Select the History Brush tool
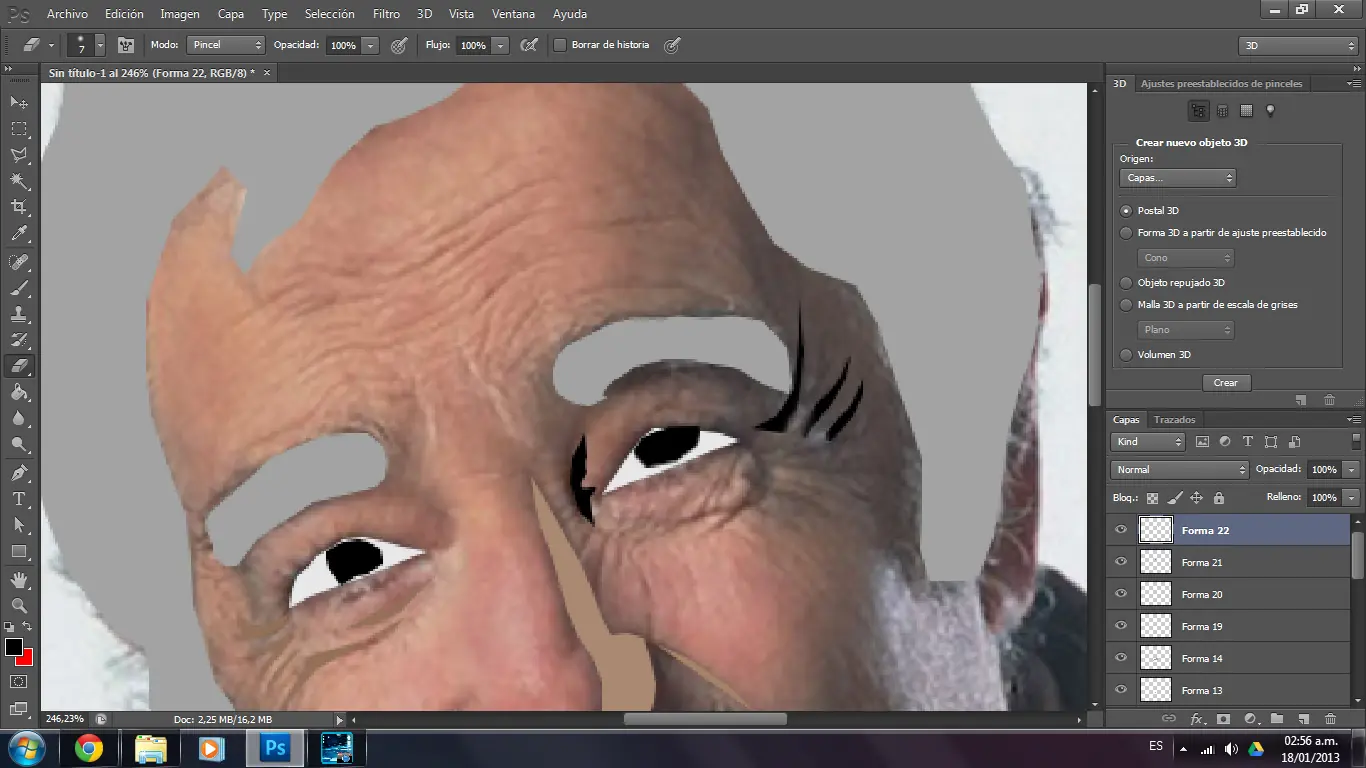1366x768 pixels. (x=19, y=340)
